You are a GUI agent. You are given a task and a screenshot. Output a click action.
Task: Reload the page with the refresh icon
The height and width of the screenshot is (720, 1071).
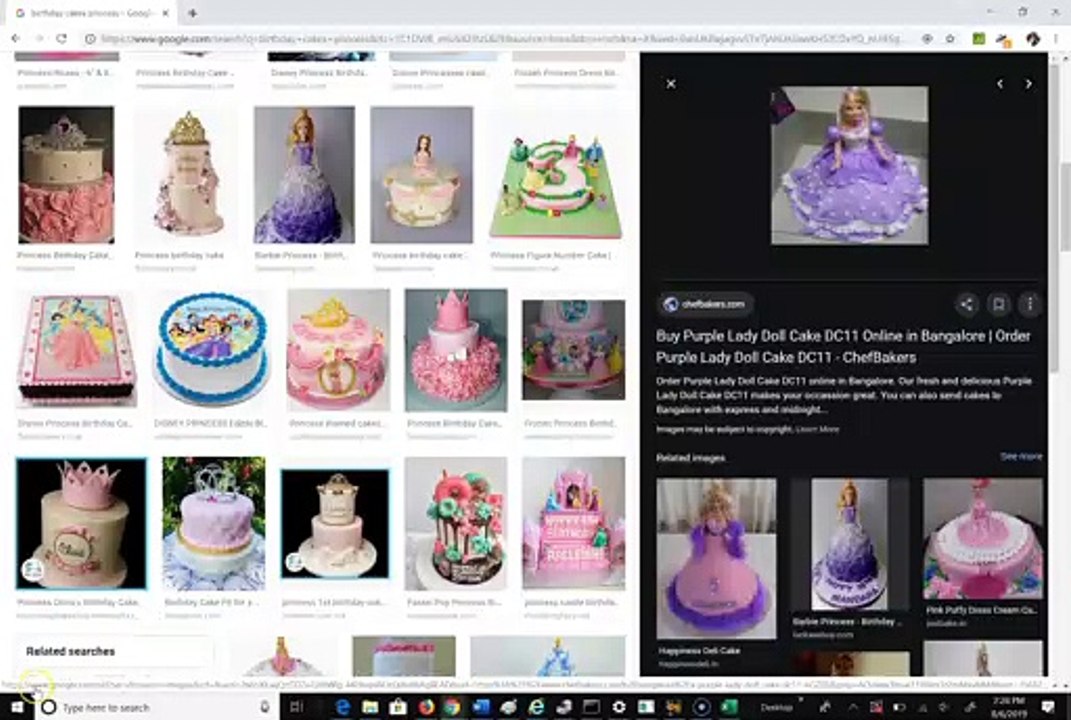(61, 39)
